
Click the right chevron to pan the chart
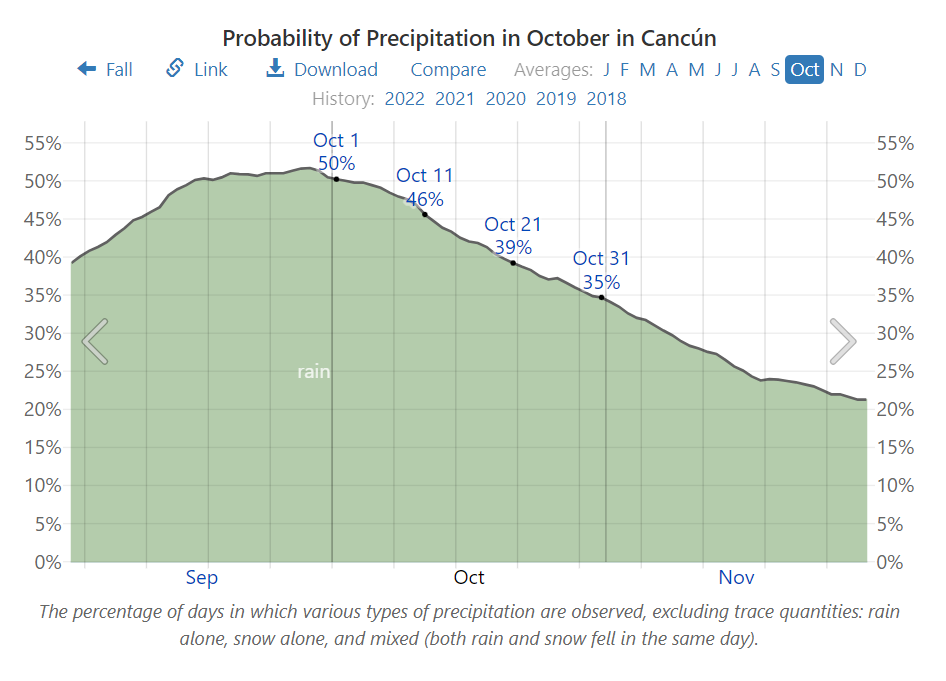pos(843,341)
